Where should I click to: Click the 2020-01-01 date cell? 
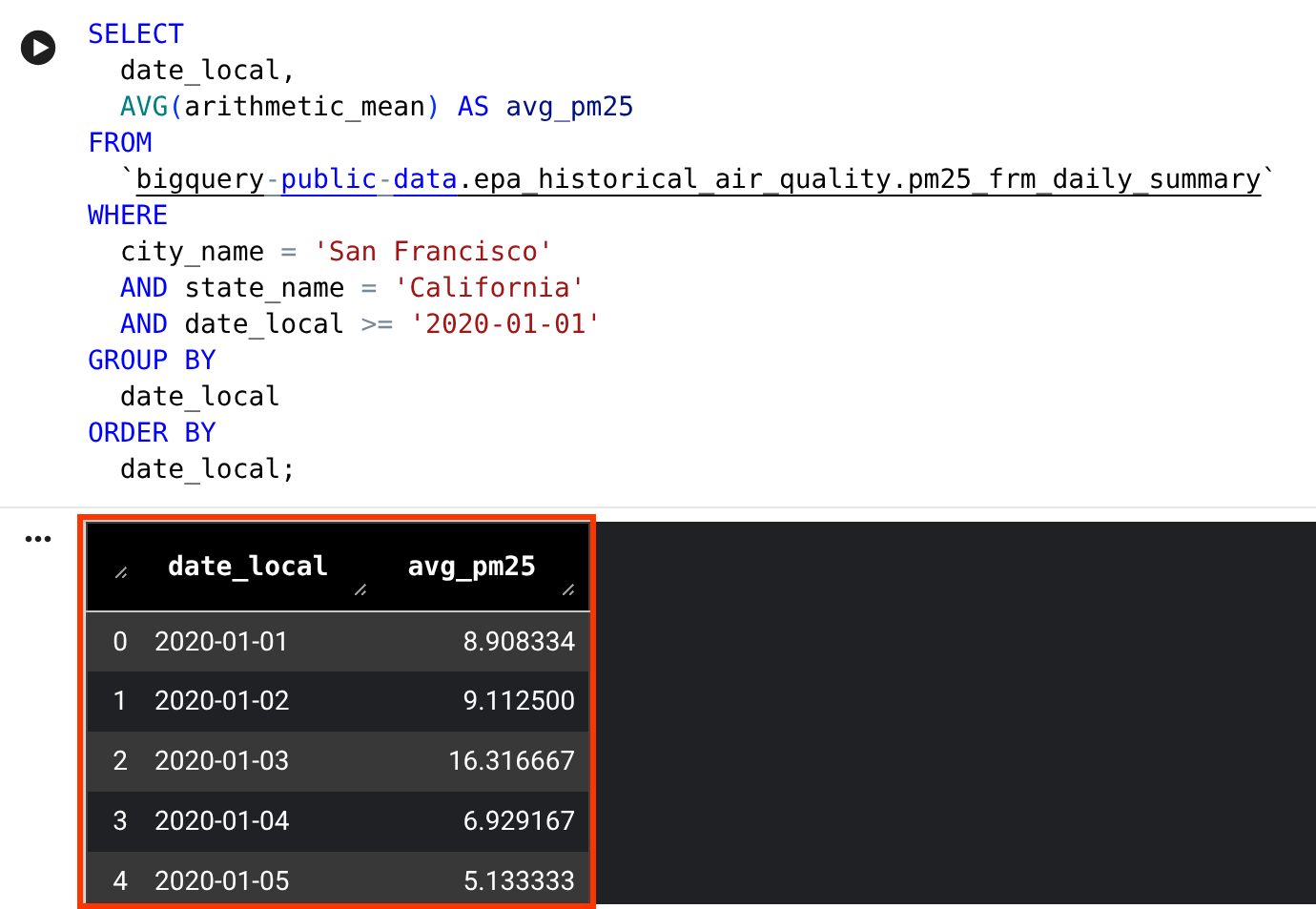(x=221, y=642)
